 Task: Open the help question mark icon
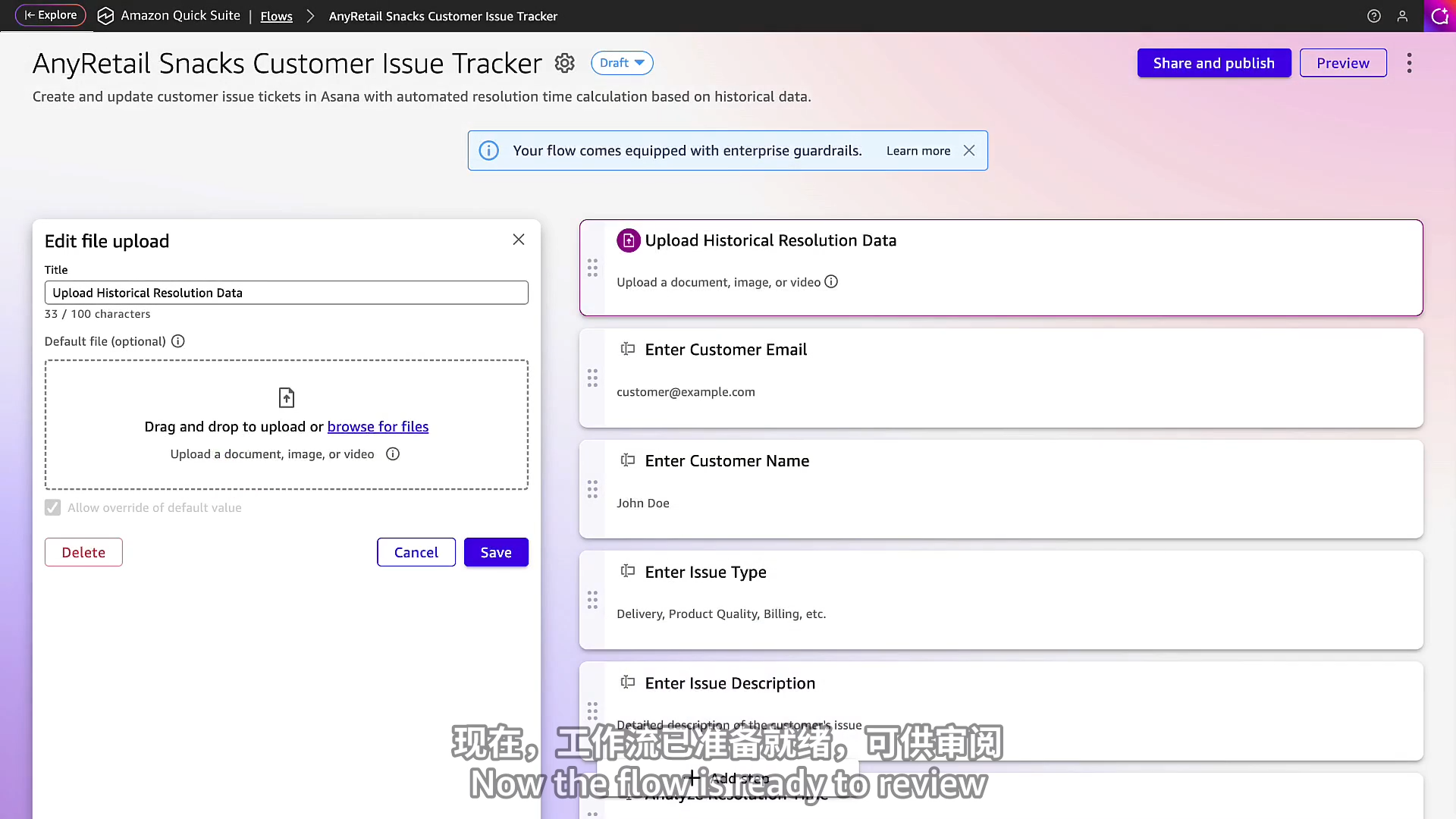click(x=1373, y=16)
